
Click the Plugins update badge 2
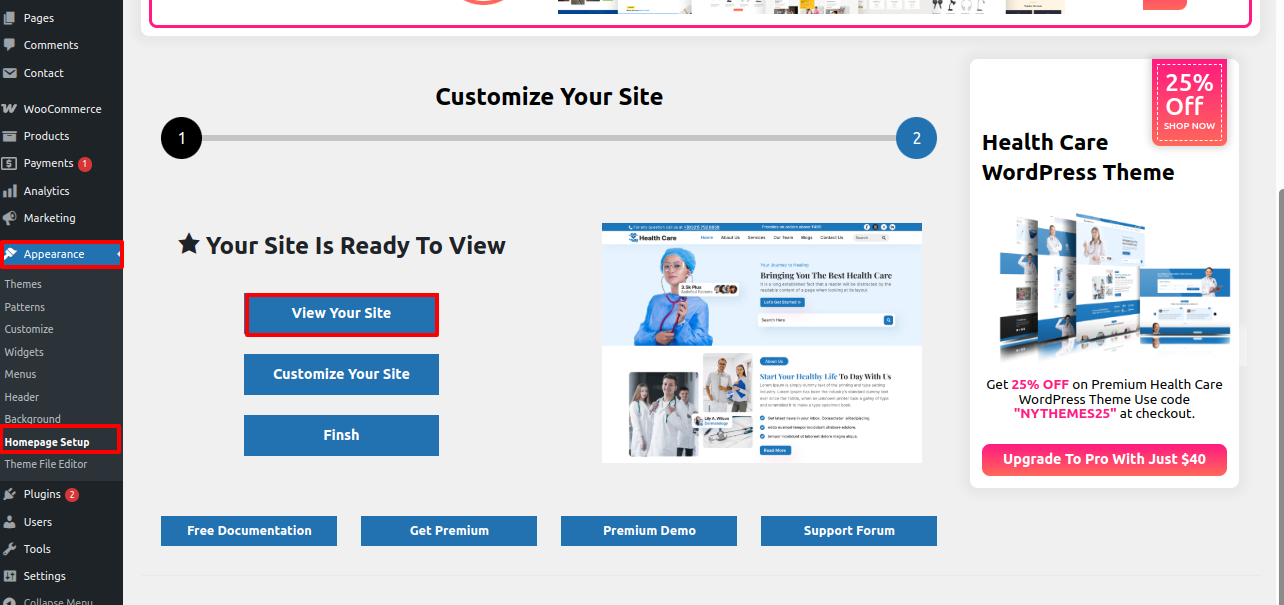point(72,495)
